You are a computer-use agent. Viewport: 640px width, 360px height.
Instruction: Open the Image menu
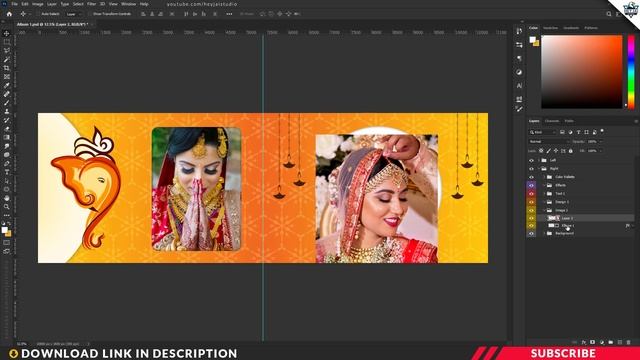click(x=38, y=4)
